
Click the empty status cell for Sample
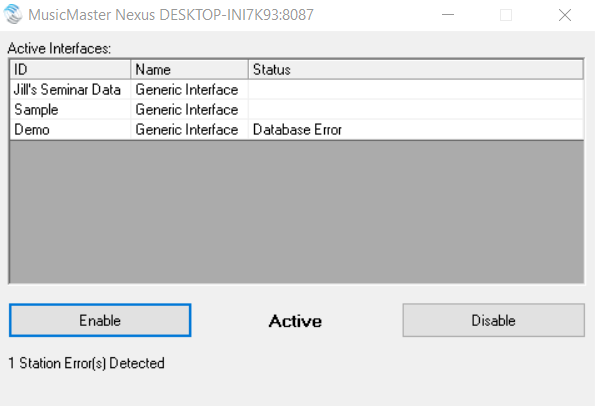click(416, 110)
